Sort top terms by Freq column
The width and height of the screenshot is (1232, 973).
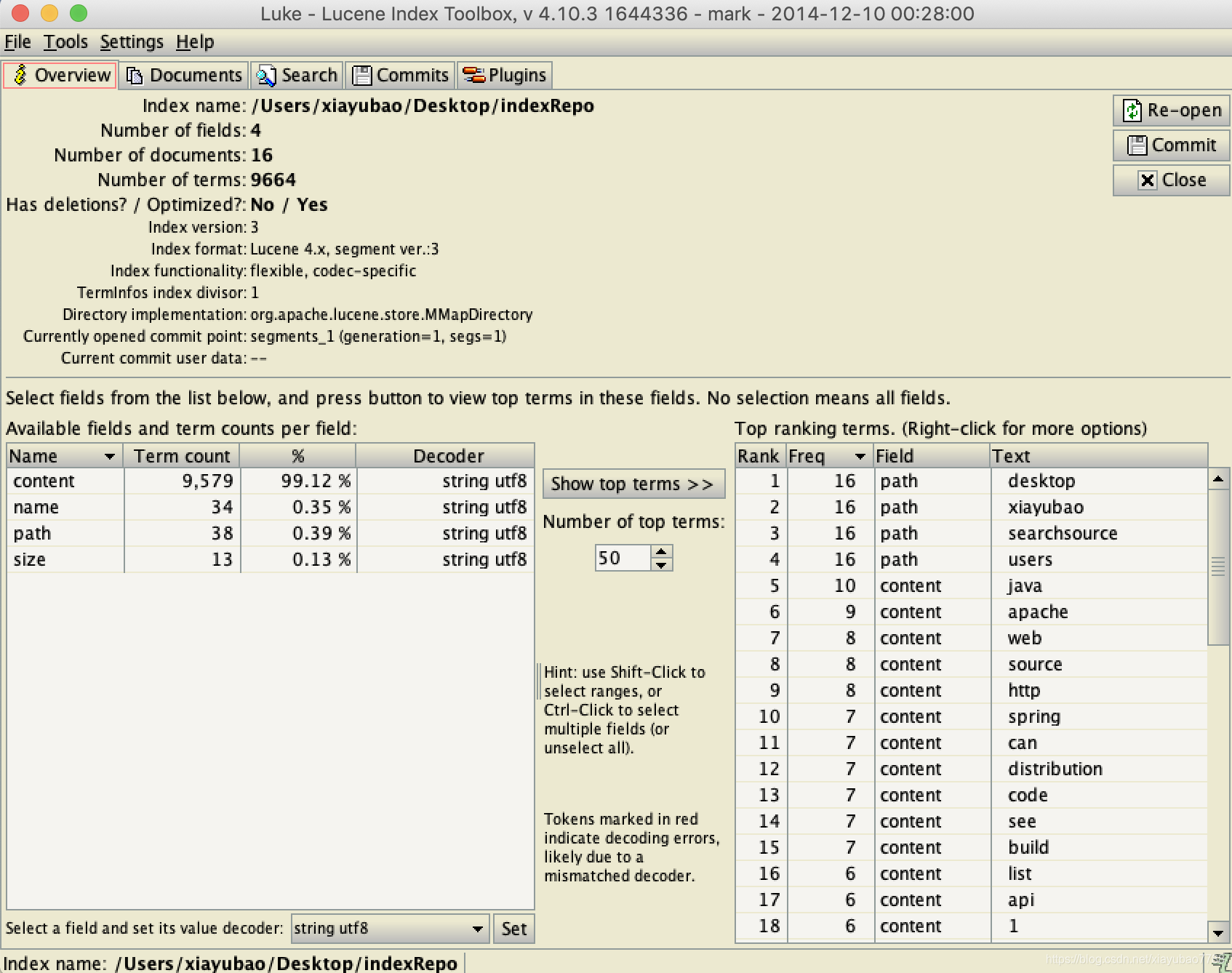(x=830, y=456)
